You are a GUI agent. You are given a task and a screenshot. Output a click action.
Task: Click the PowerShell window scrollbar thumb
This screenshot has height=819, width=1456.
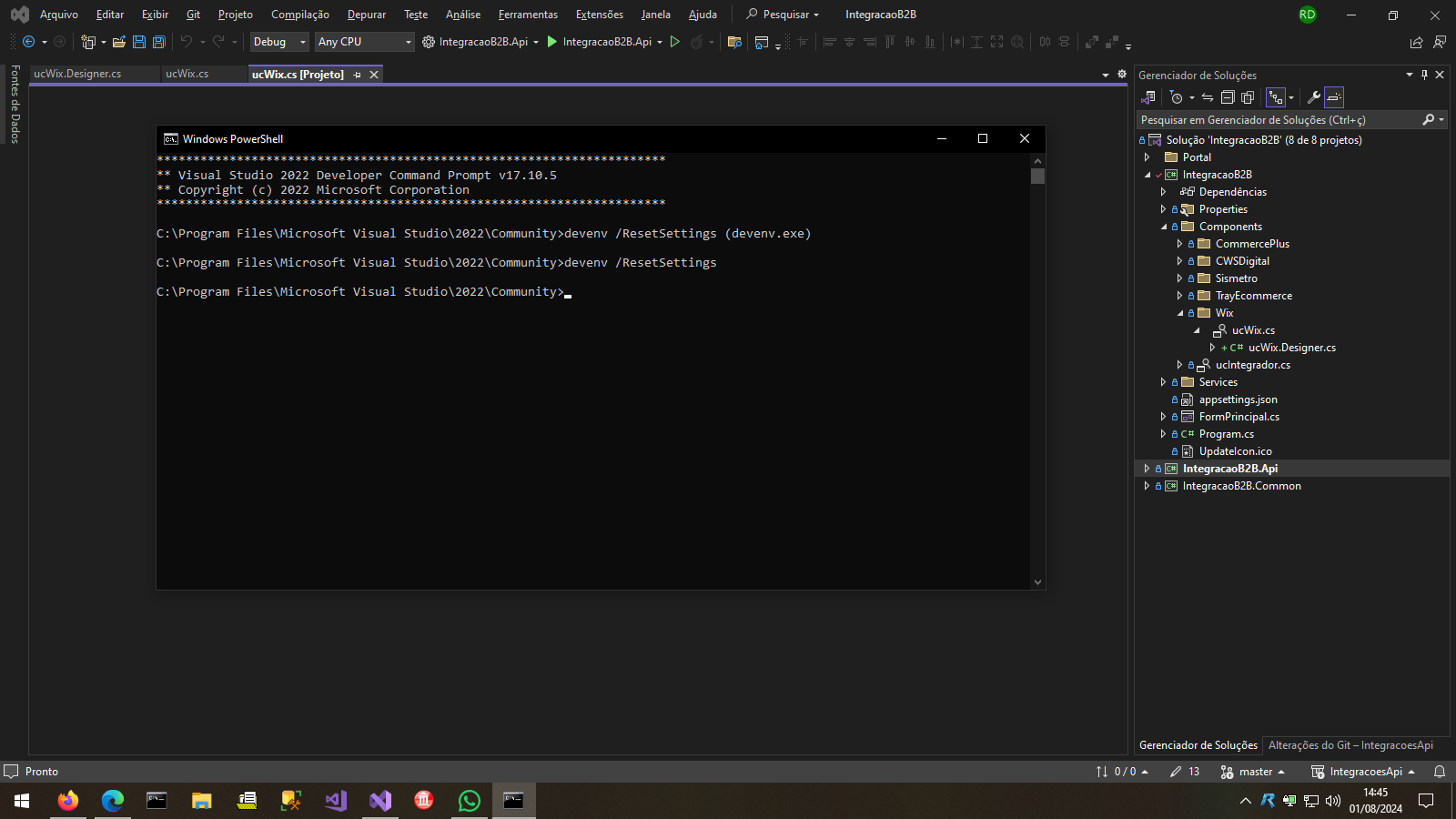pyautogui.click(x=1037, y=177)
